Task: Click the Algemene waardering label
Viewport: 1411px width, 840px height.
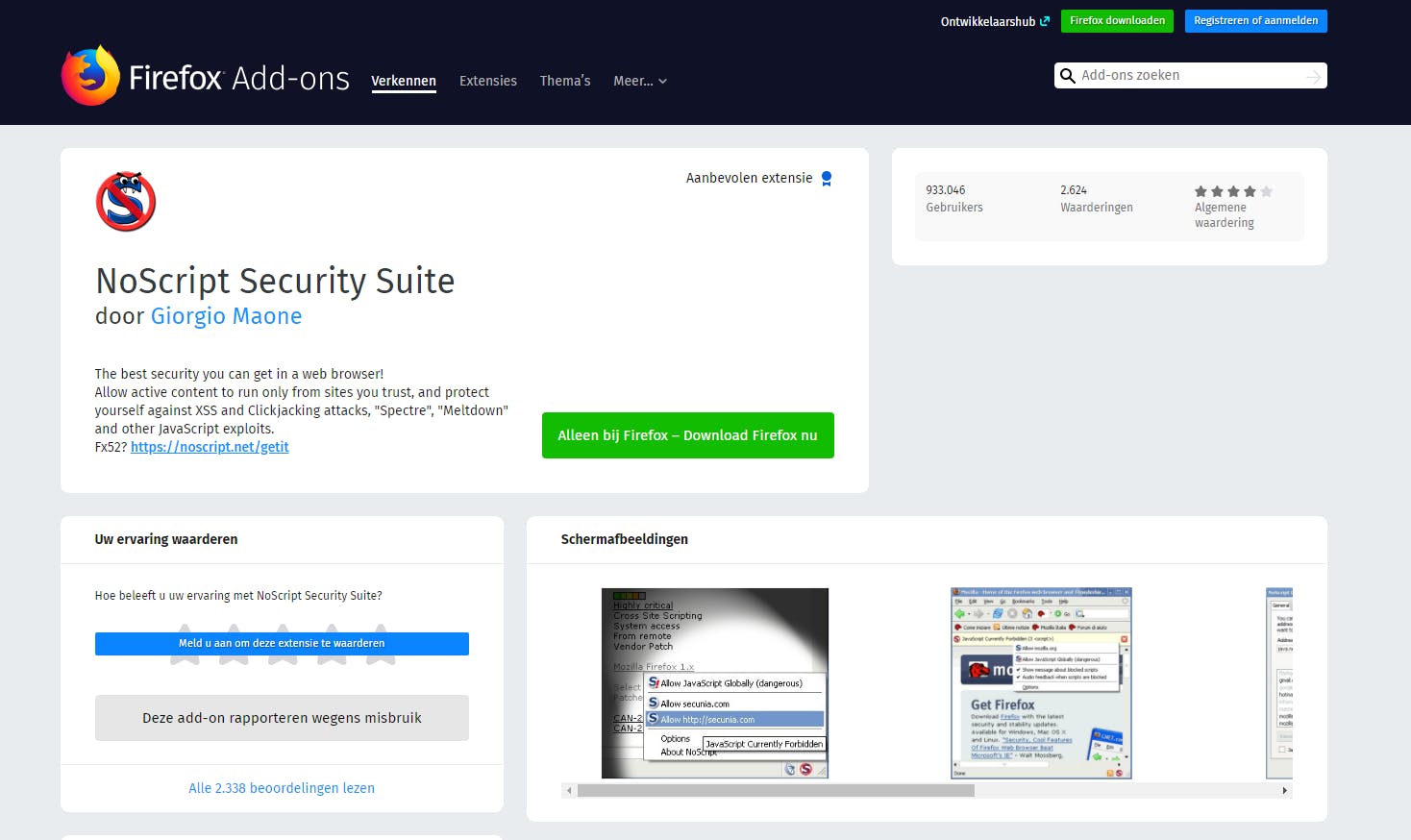Action: click(x=1225, y=215)
